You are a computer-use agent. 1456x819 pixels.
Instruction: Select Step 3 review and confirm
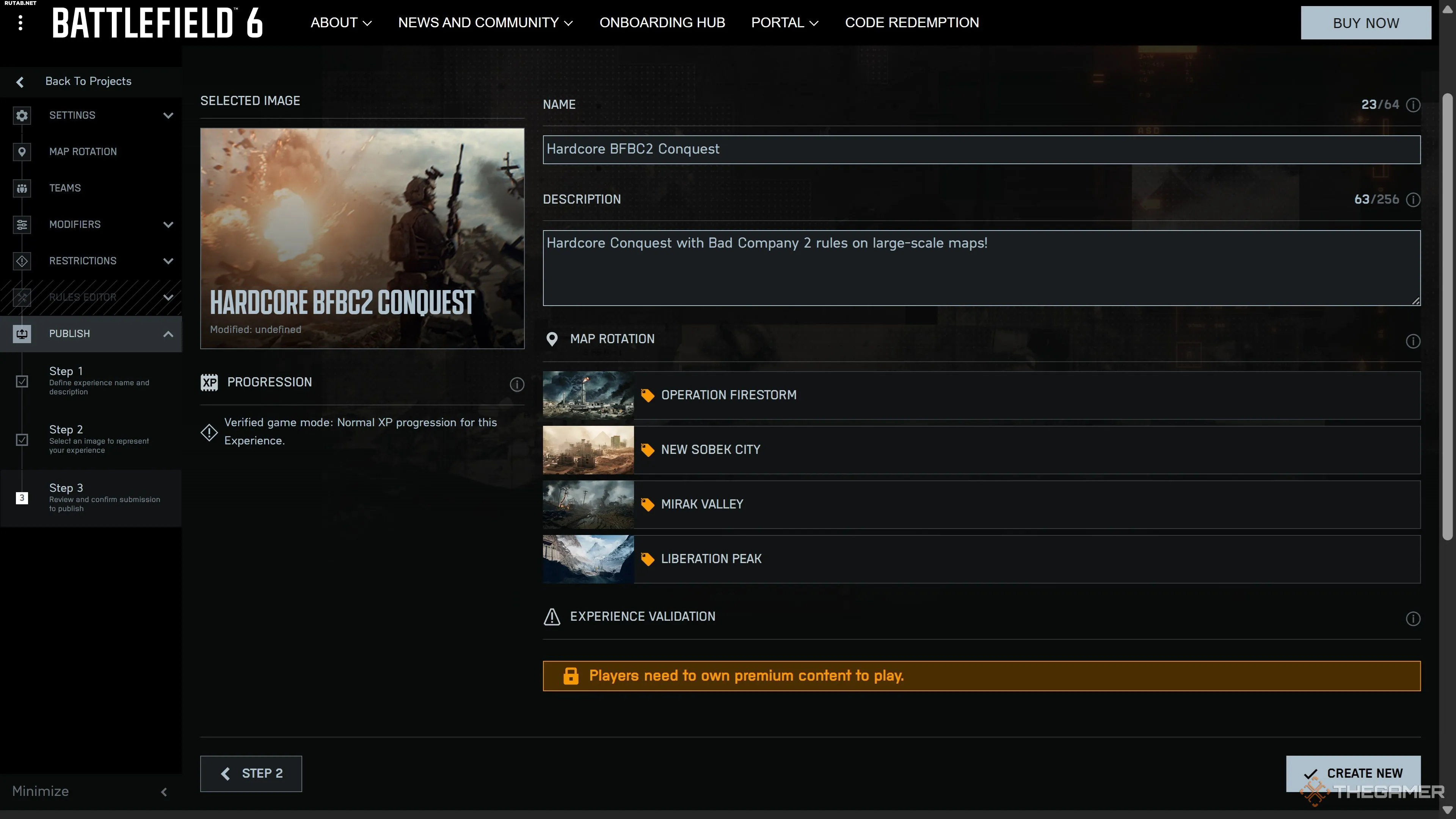[91, 497]
